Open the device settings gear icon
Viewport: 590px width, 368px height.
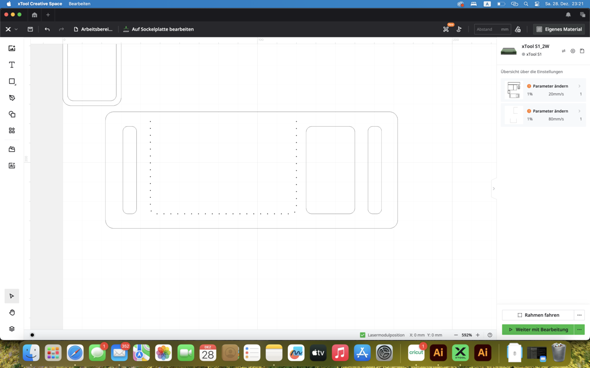(x=572, y=51)
